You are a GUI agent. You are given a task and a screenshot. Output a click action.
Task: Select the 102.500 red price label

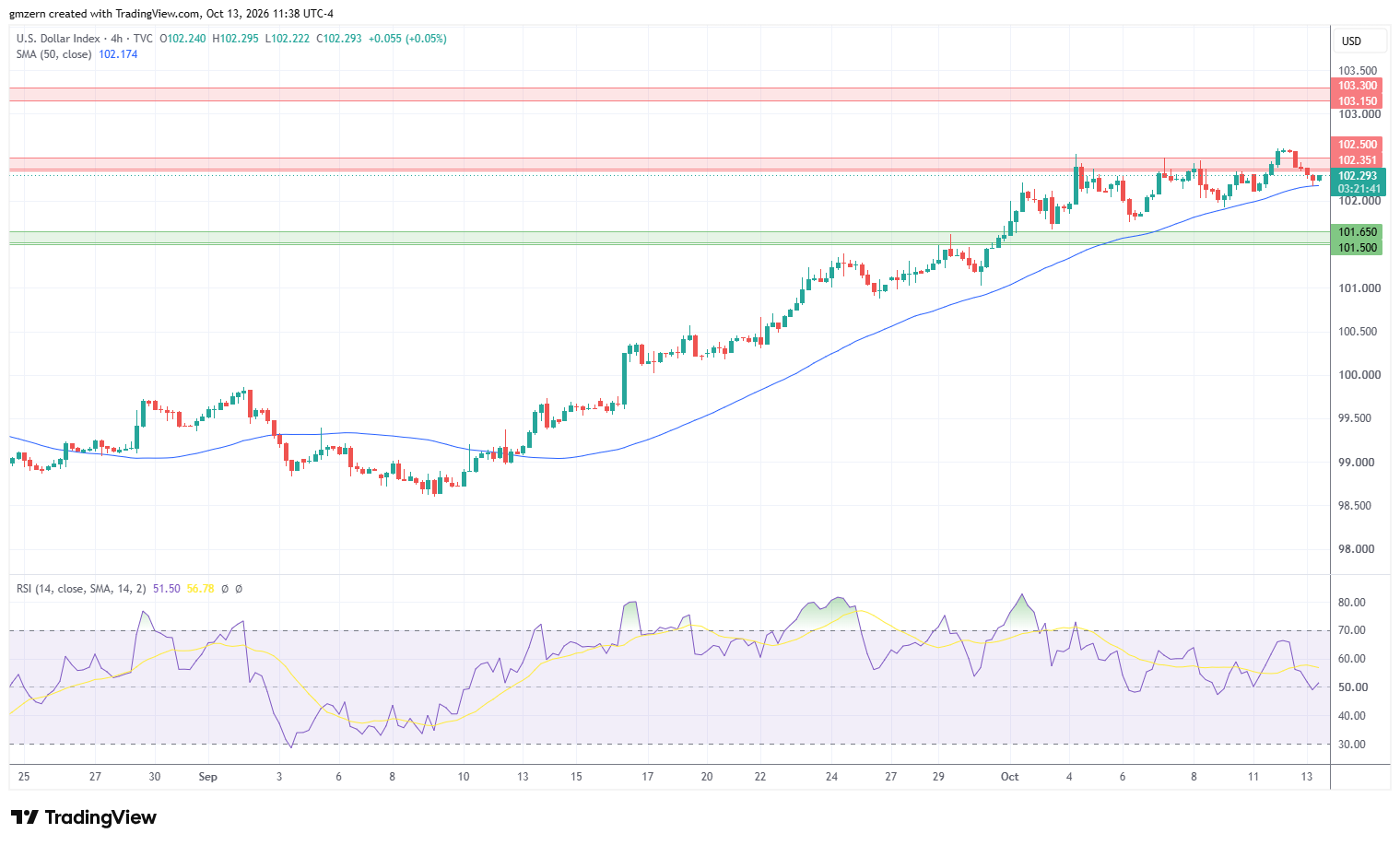[x=1358, y=145]
